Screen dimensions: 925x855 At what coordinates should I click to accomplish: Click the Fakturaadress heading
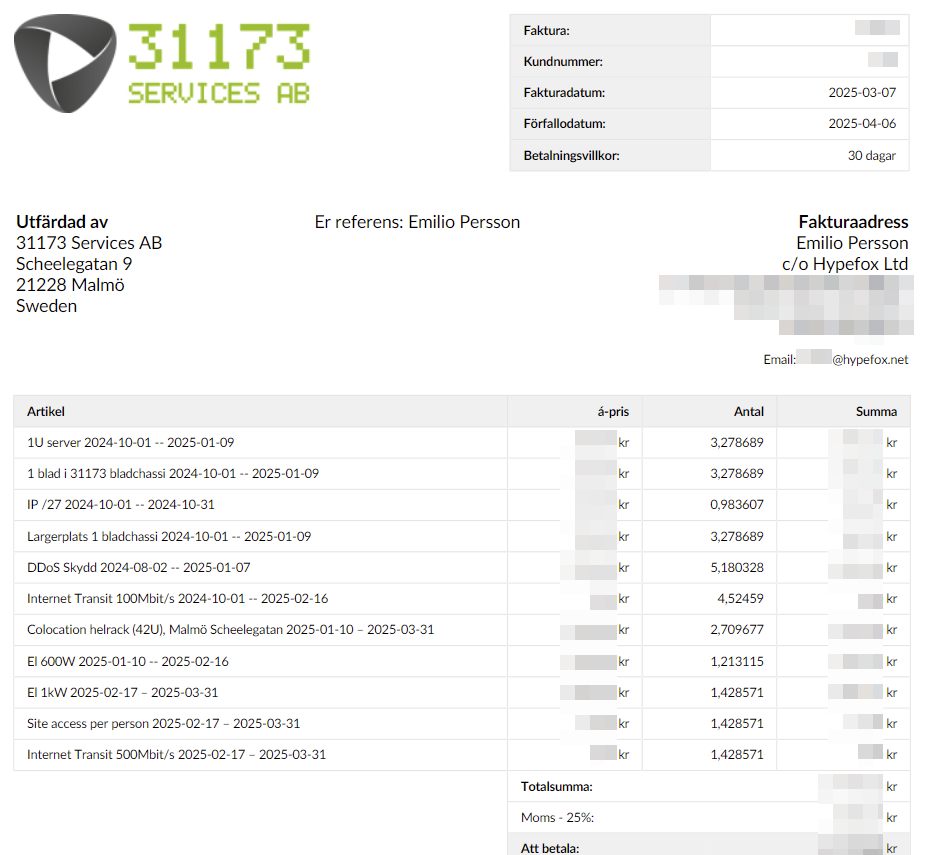pyautogui.click(x=853, y=222)
